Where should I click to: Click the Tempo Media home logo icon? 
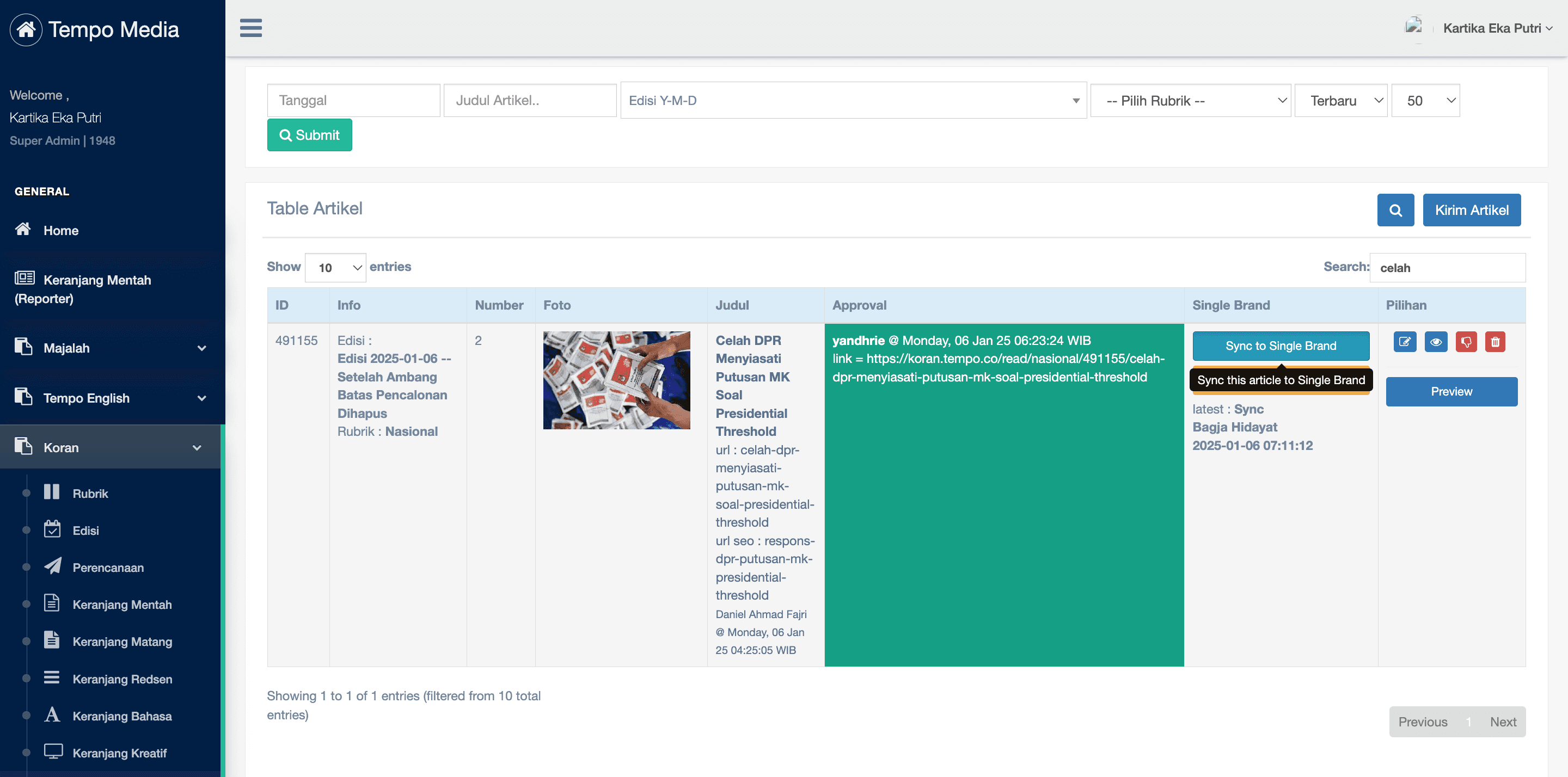[x=26, y=29]
